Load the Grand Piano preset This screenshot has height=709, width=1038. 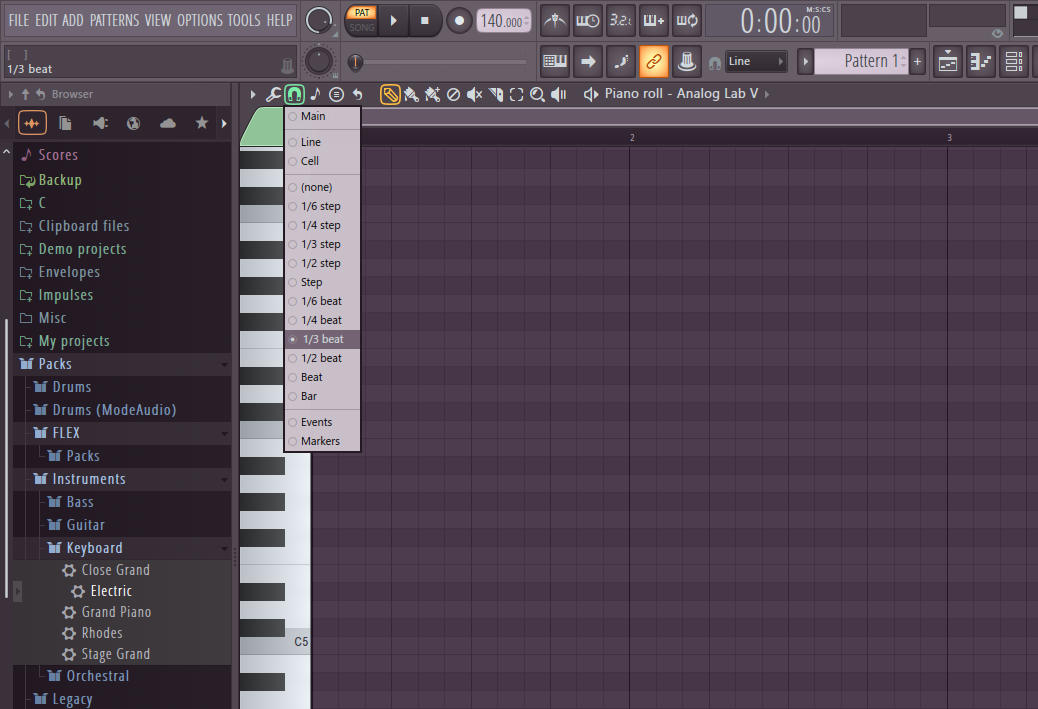(115, 612)
